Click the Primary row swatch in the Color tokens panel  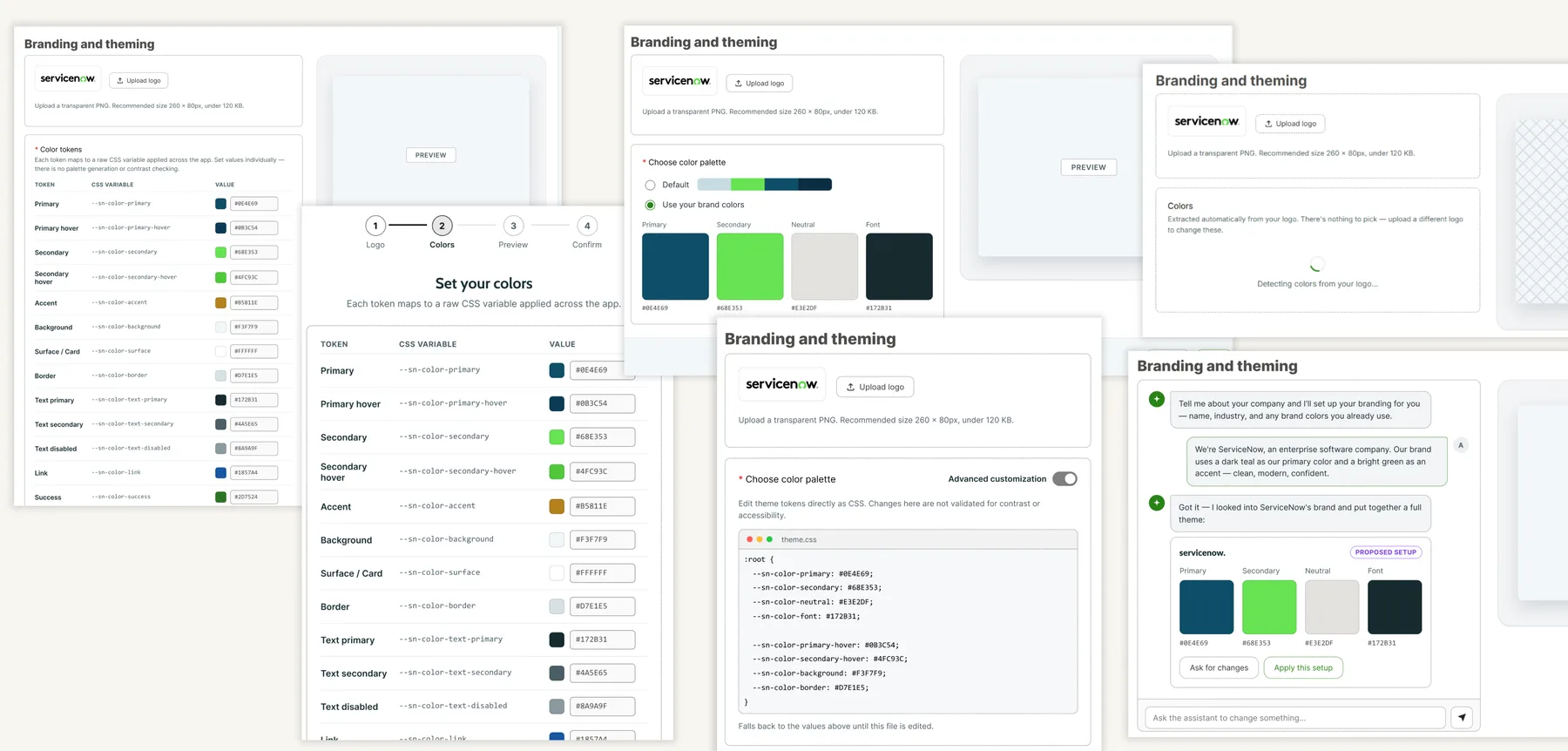(x=220, y=204)
